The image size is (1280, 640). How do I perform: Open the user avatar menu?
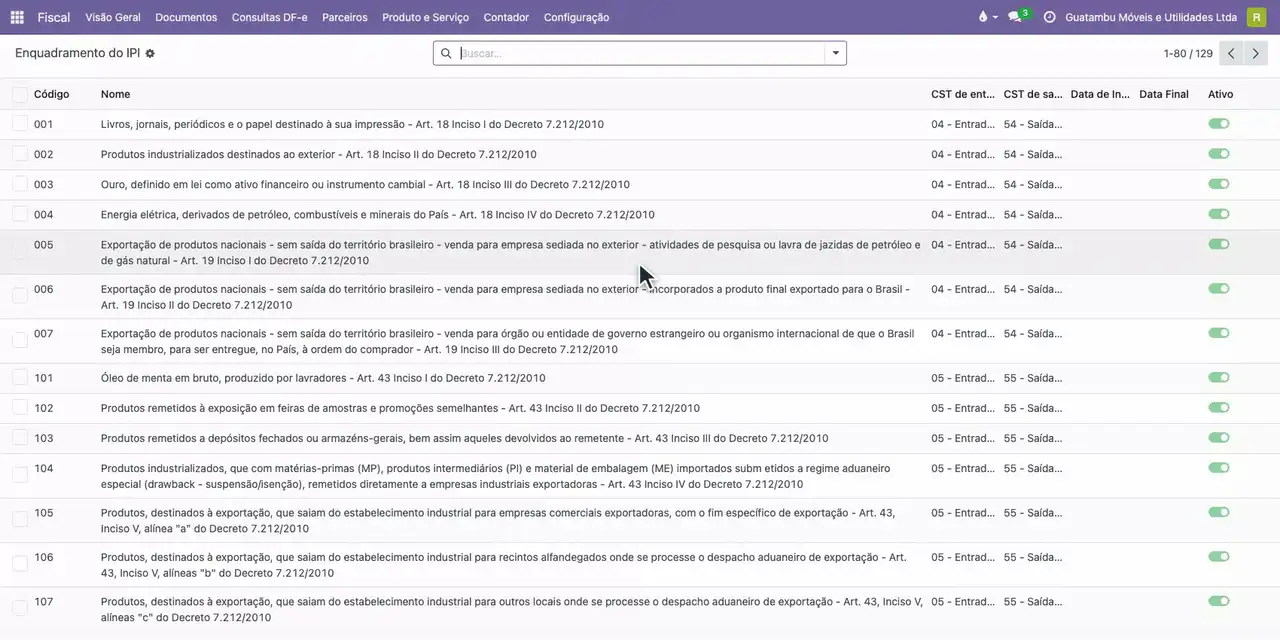pos(1256,17)
